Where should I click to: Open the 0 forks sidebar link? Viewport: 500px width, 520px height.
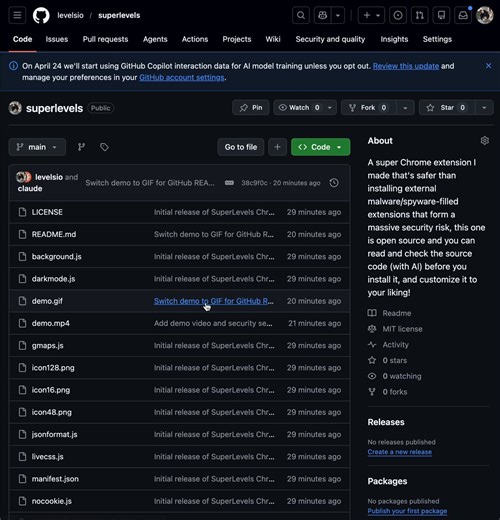point(388,392)
